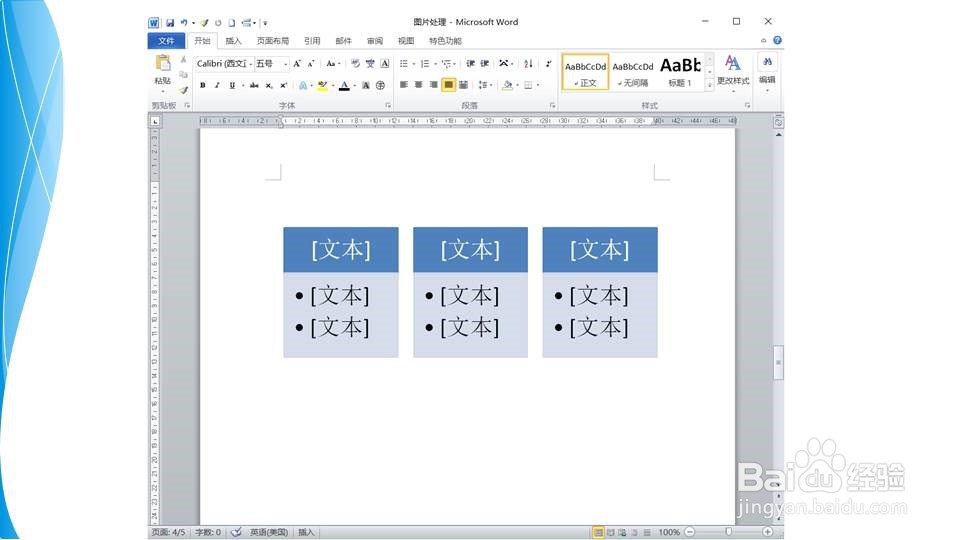The width and height of the screenshot is (960, 540).
Task: Click the 更改样式 Change Styles button
Action: click(733, 71)
